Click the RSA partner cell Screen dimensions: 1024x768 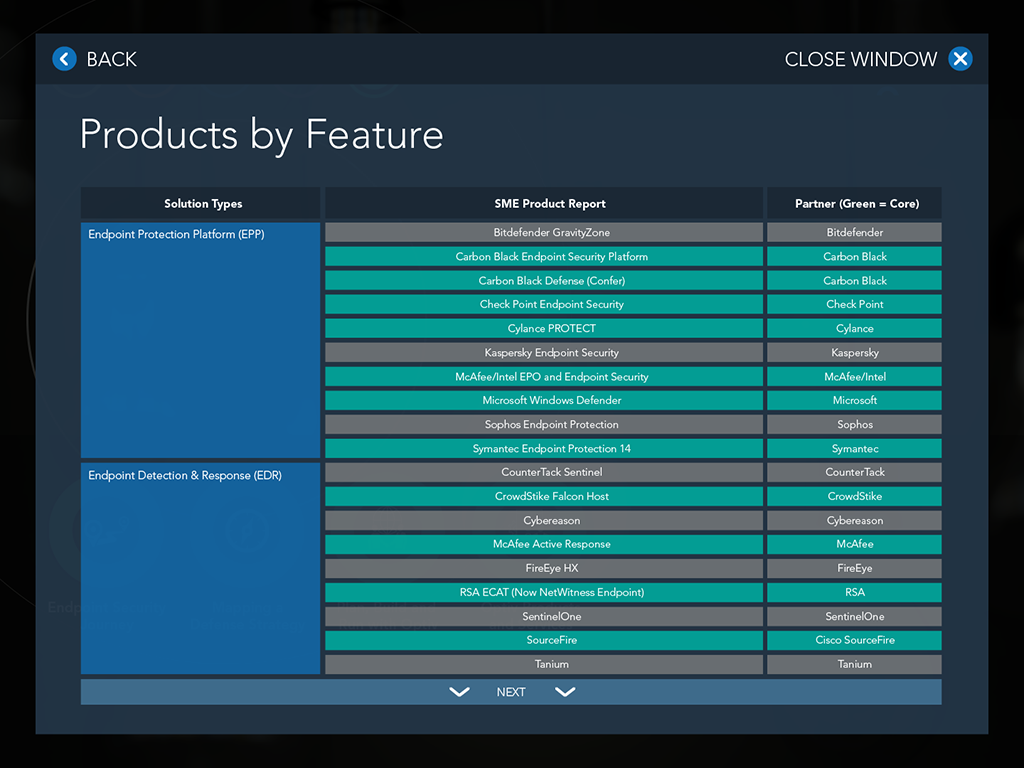[854, 592]
